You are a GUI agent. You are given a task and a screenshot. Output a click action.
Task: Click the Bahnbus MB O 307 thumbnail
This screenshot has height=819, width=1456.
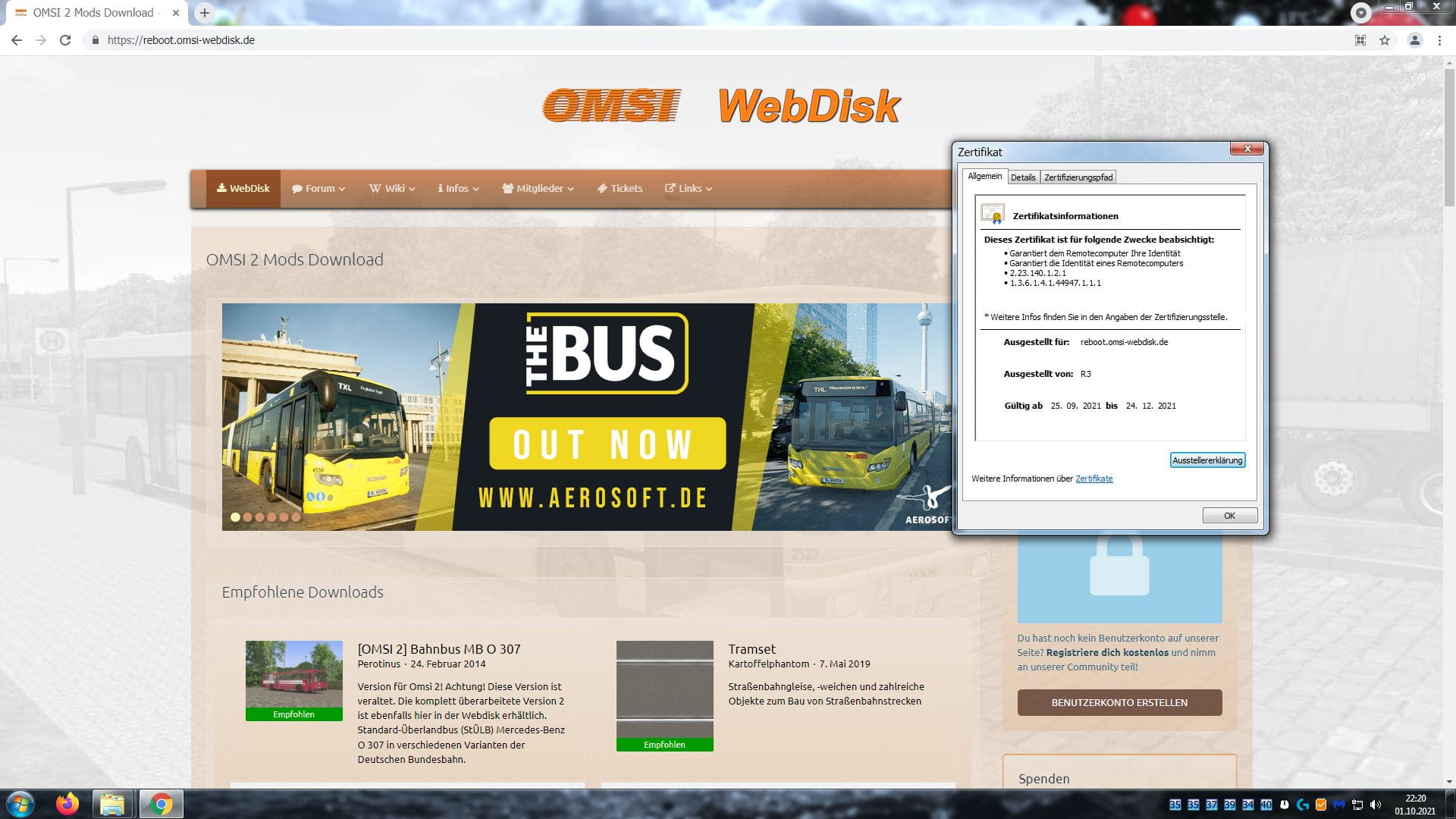(x=293, y=675)
